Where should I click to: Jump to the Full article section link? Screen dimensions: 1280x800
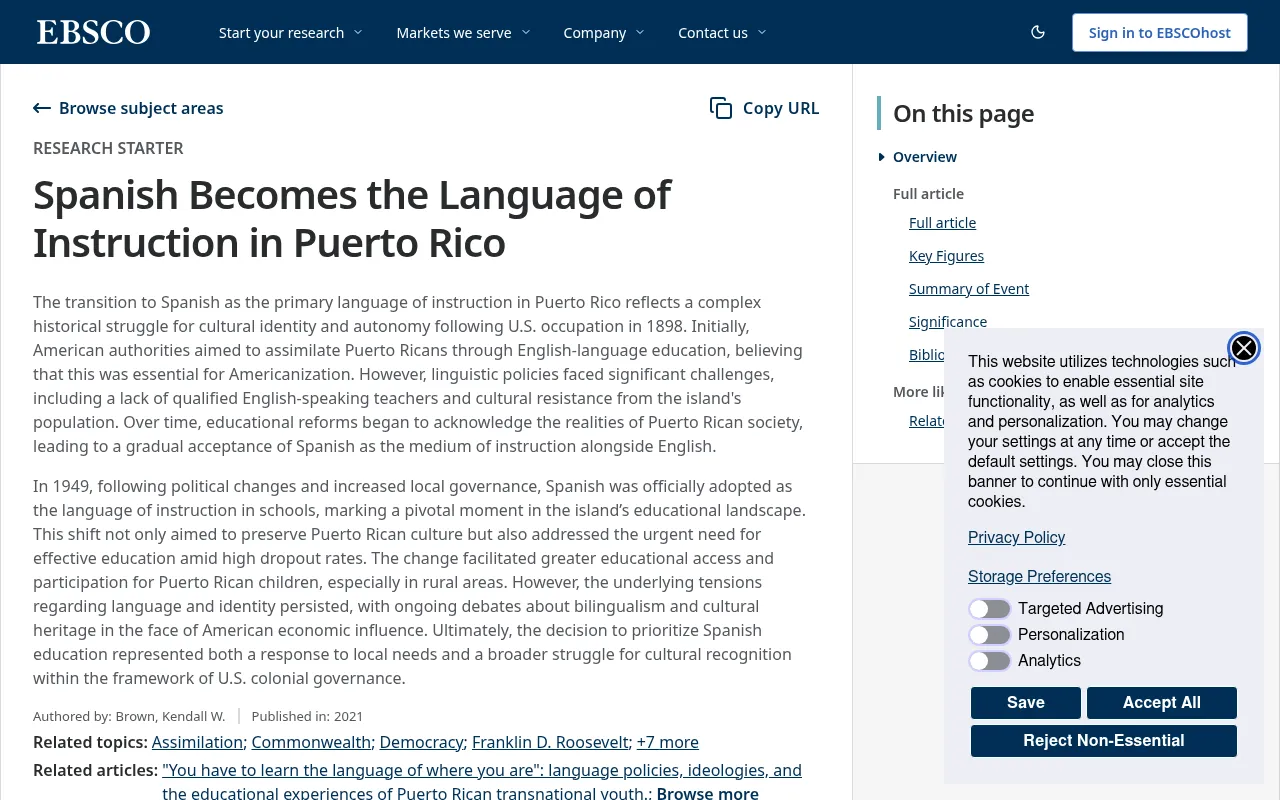[942, 223]
